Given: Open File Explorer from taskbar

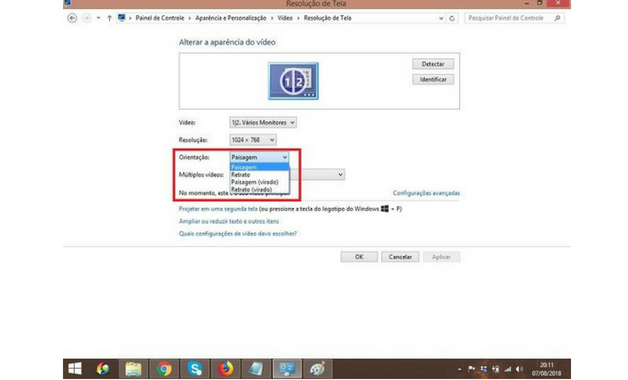Looking at the screenshot, I should click(x=133, y=368).
